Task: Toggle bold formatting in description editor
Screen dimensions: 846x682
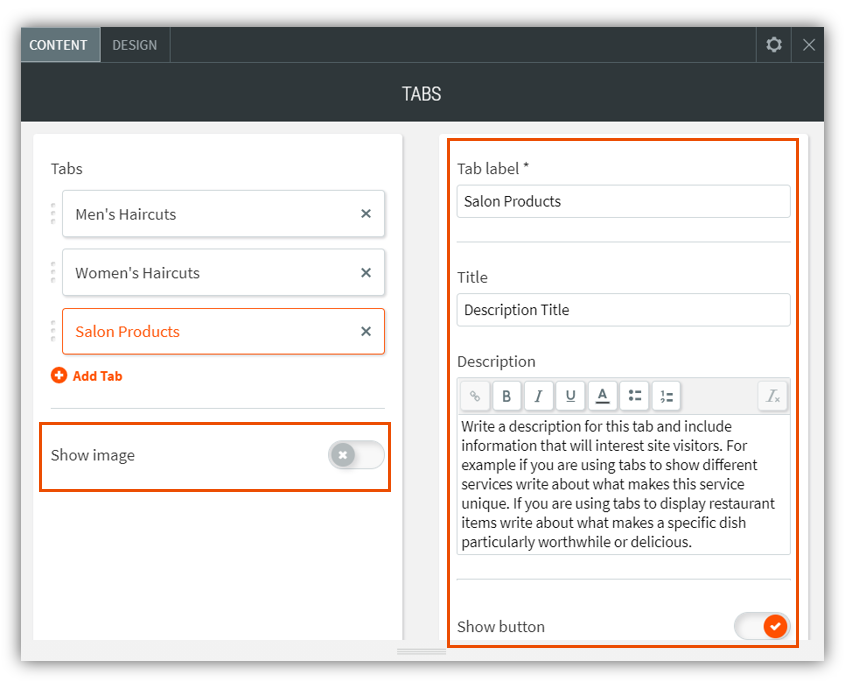Action: 506,396
